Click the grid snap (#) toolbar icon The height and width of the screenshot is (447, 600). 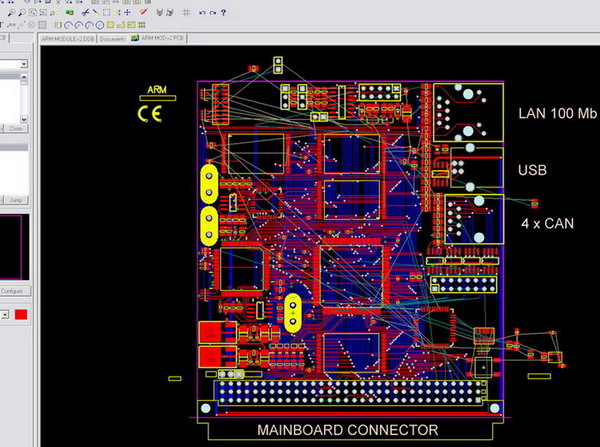pyautogui.click(x=186, y=11)
